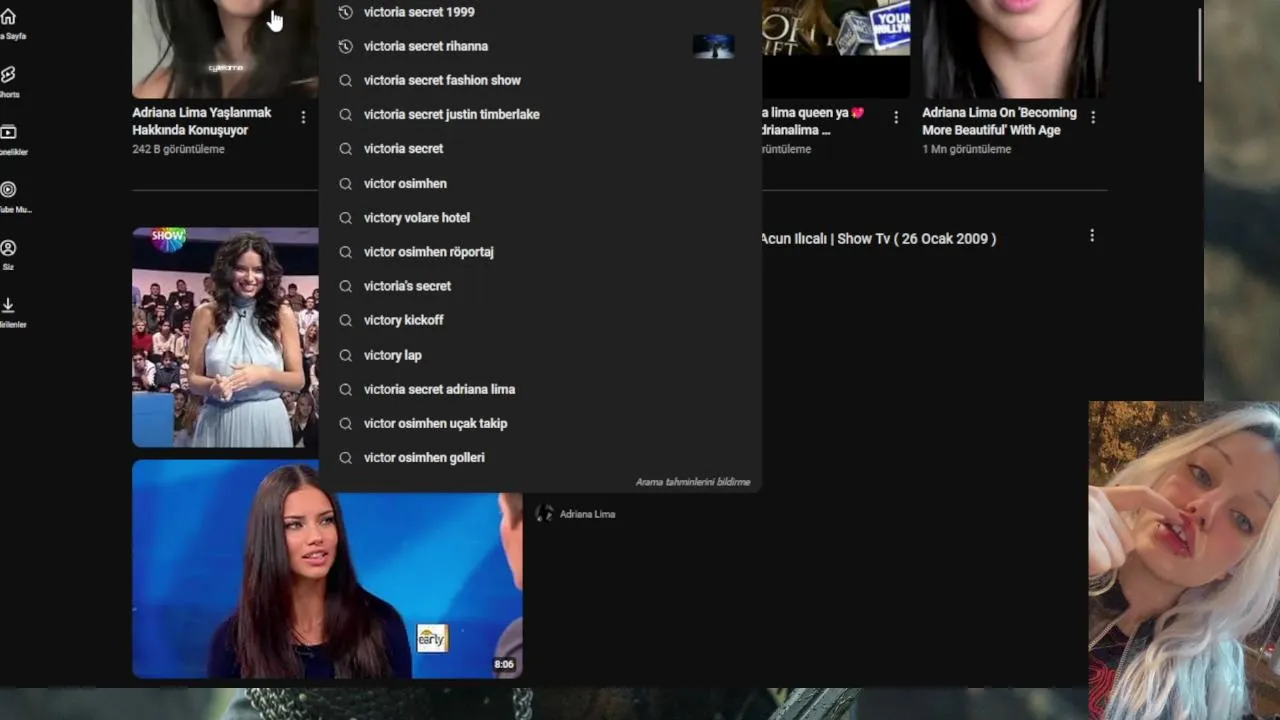1280x720 pixels.
Task: Choose suggestion 'victoria's secret'
Action: (x=540, y=286)
